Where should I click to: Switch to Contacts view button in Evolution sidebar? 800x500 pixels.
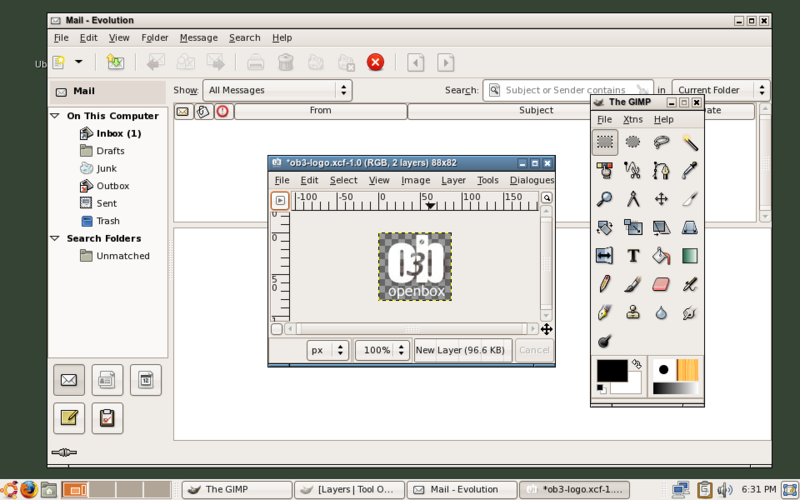point(107,380)
